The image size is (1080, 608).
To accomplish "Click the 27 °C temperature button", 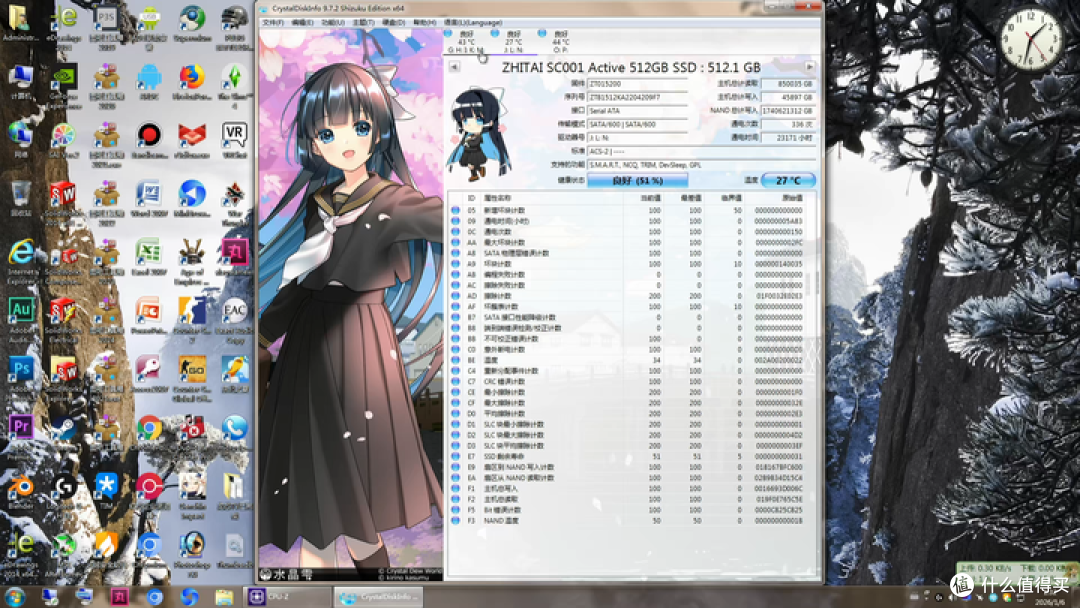I will pos(789,180).
